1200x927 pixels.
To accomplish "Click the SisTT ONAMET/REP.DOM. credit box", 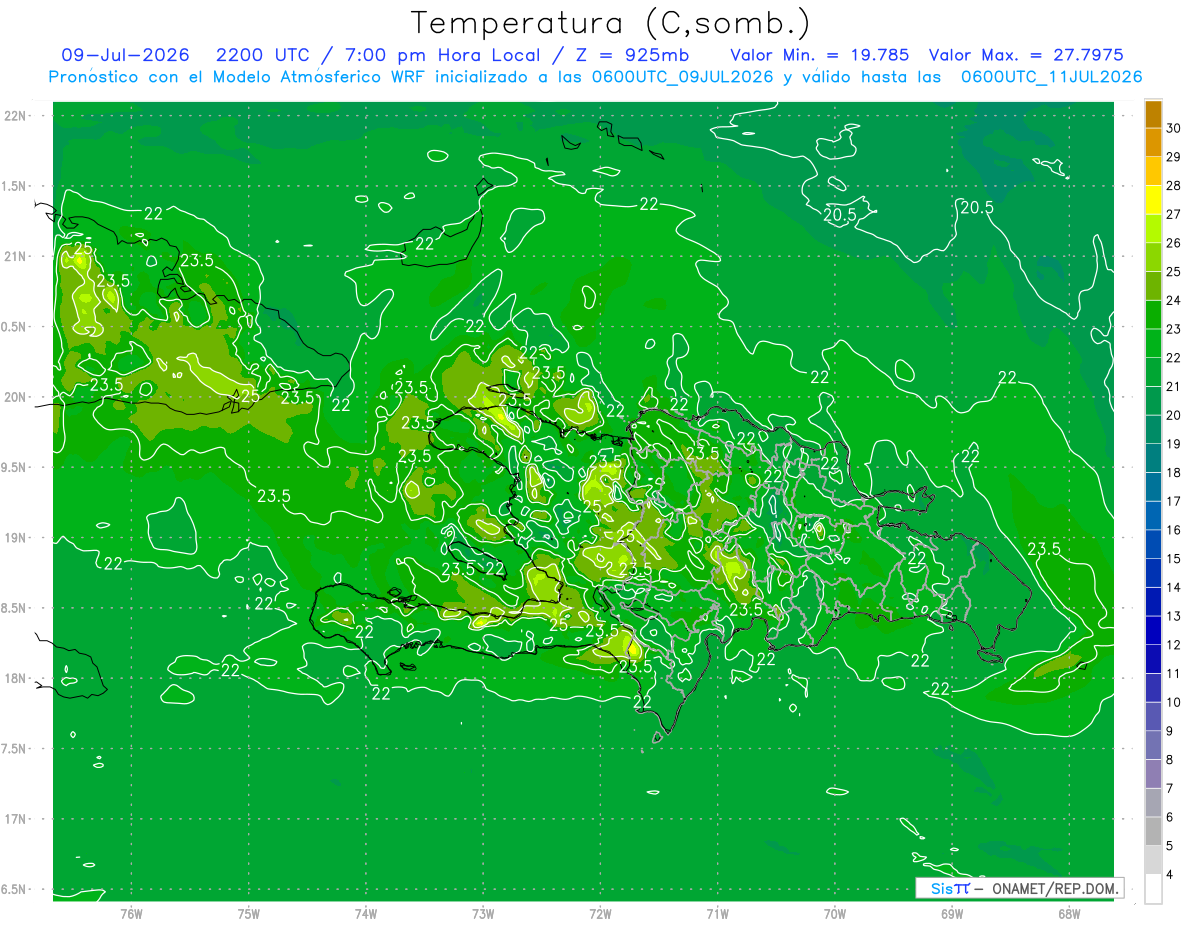I will click(1019, 888).
